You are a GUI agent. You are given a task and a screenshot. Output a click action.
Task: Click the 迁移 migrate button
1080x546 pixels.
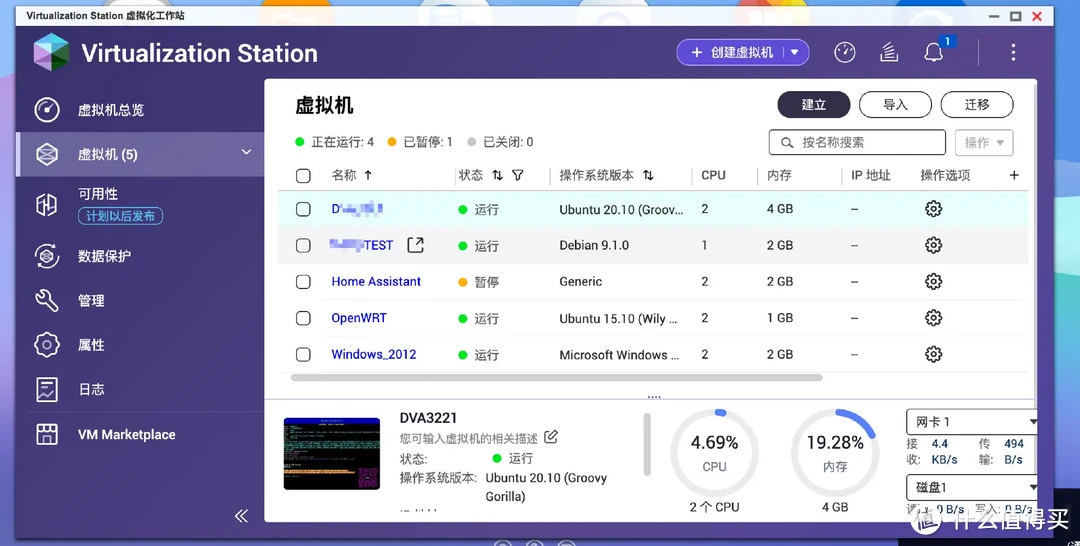coord(977,105)
